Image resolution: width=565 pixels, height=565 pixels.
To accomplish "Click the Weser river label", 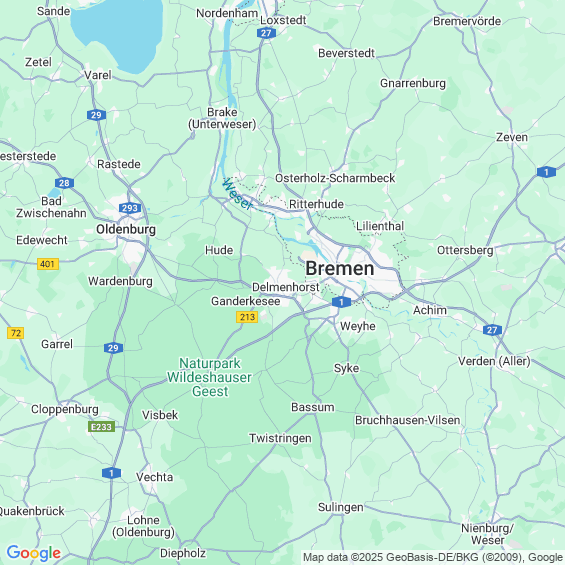I will [x=237, y=195].
